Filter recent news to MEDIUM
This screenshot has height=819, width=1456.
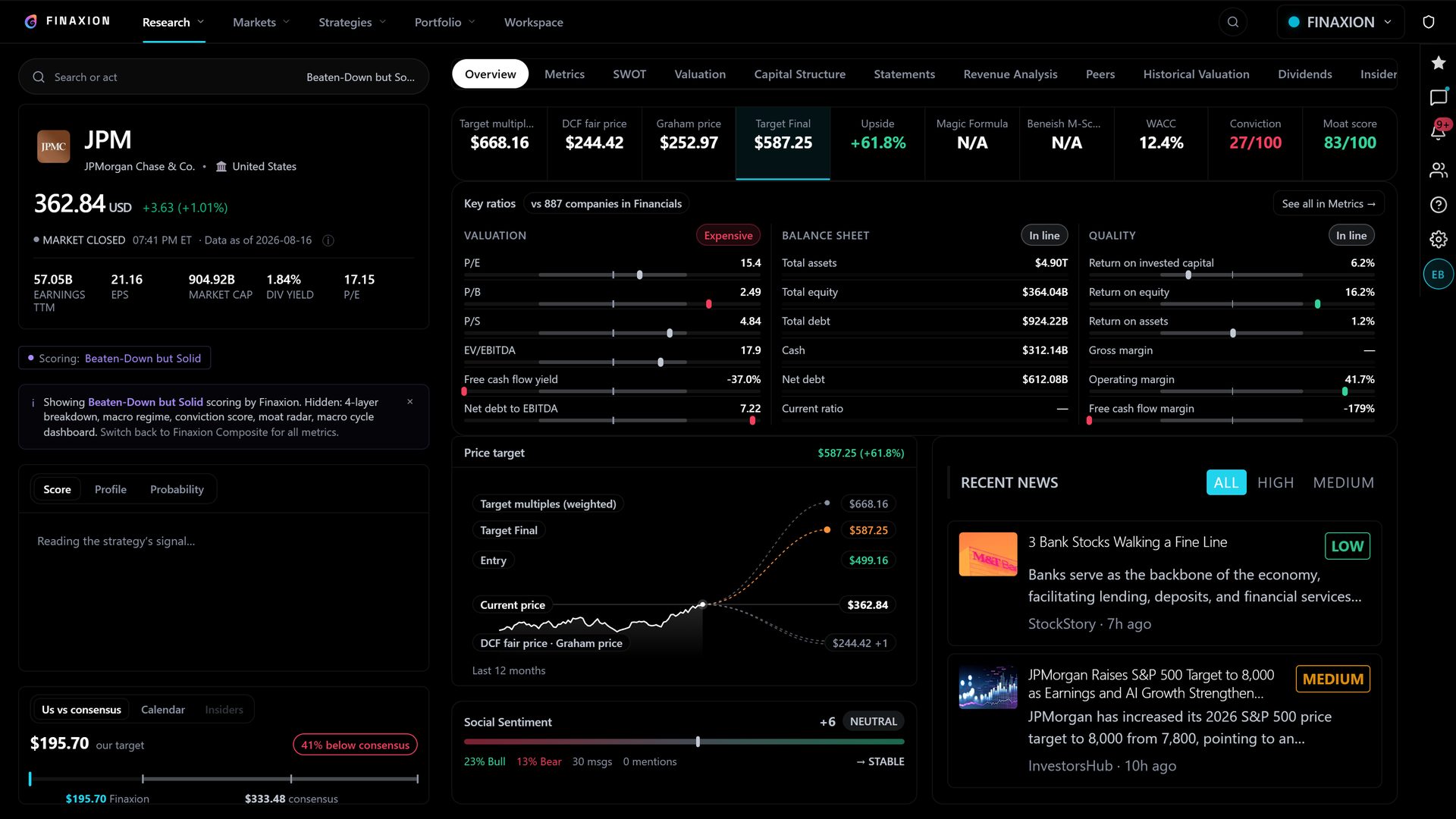pyautogui.click(x=1343, y=482)
